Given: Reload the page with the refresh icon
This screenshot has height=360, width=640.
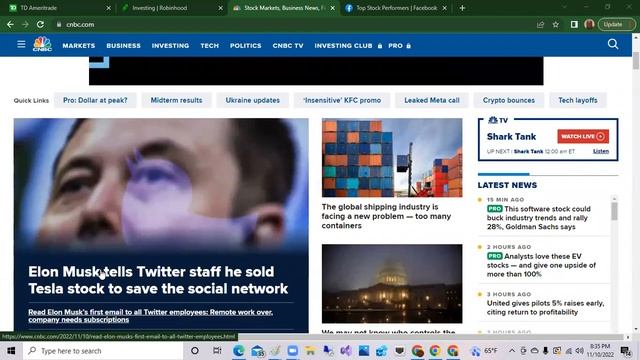Looking at the screenshot, I should point(40,24).
